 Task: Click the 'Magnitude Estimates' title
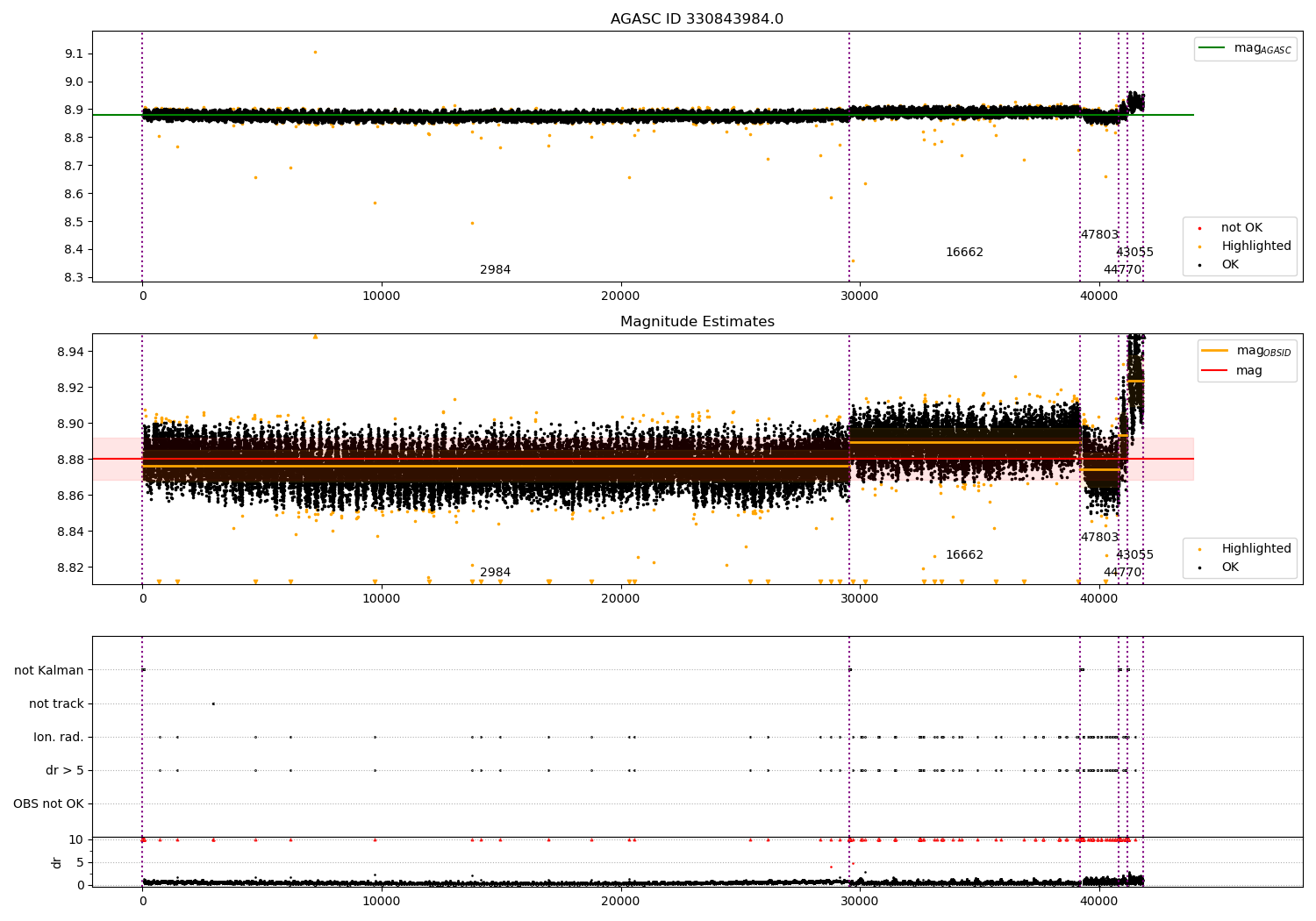[697, 322]
